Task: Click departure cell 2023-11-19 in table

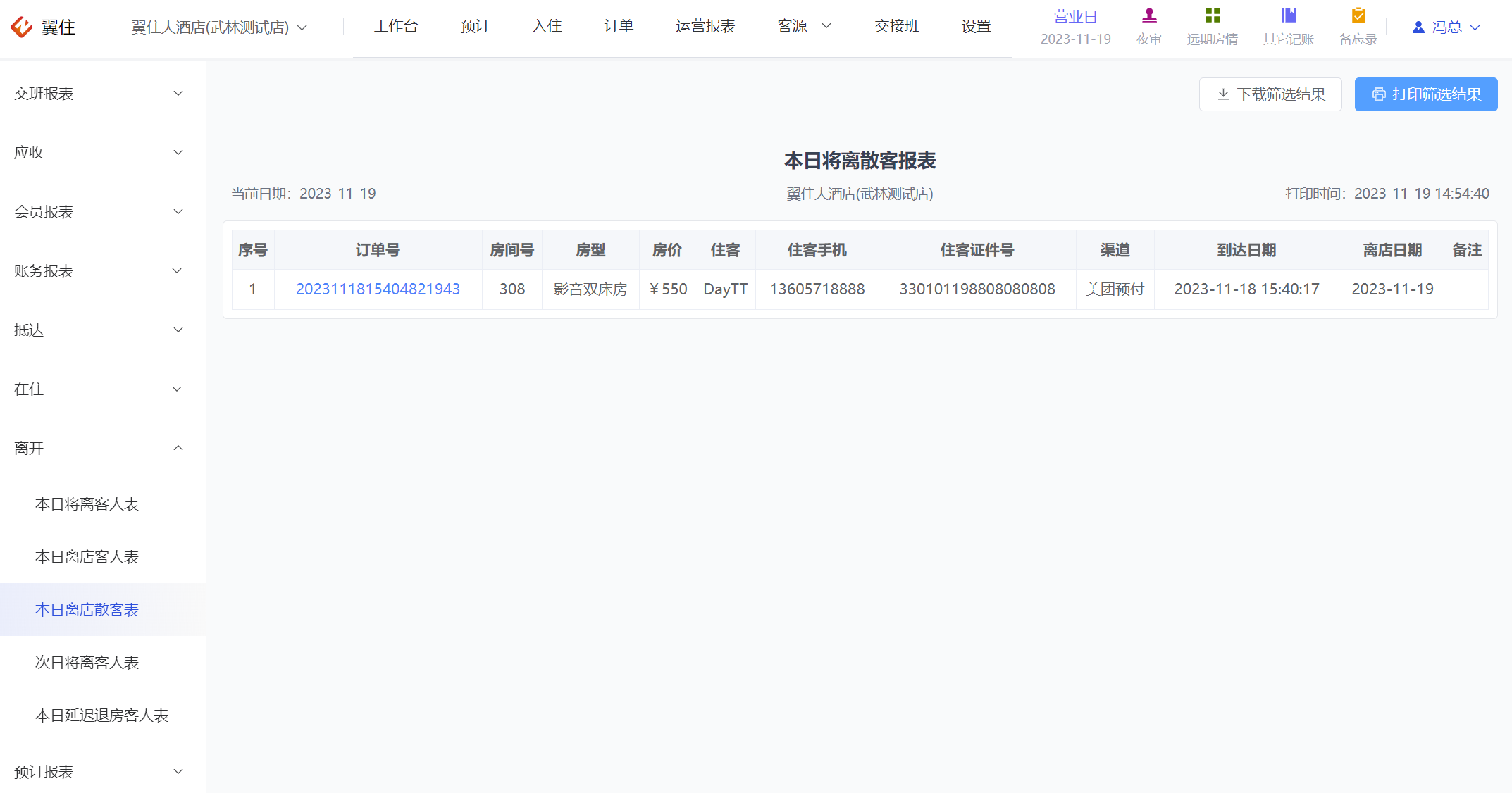Action: point(1392,289)
